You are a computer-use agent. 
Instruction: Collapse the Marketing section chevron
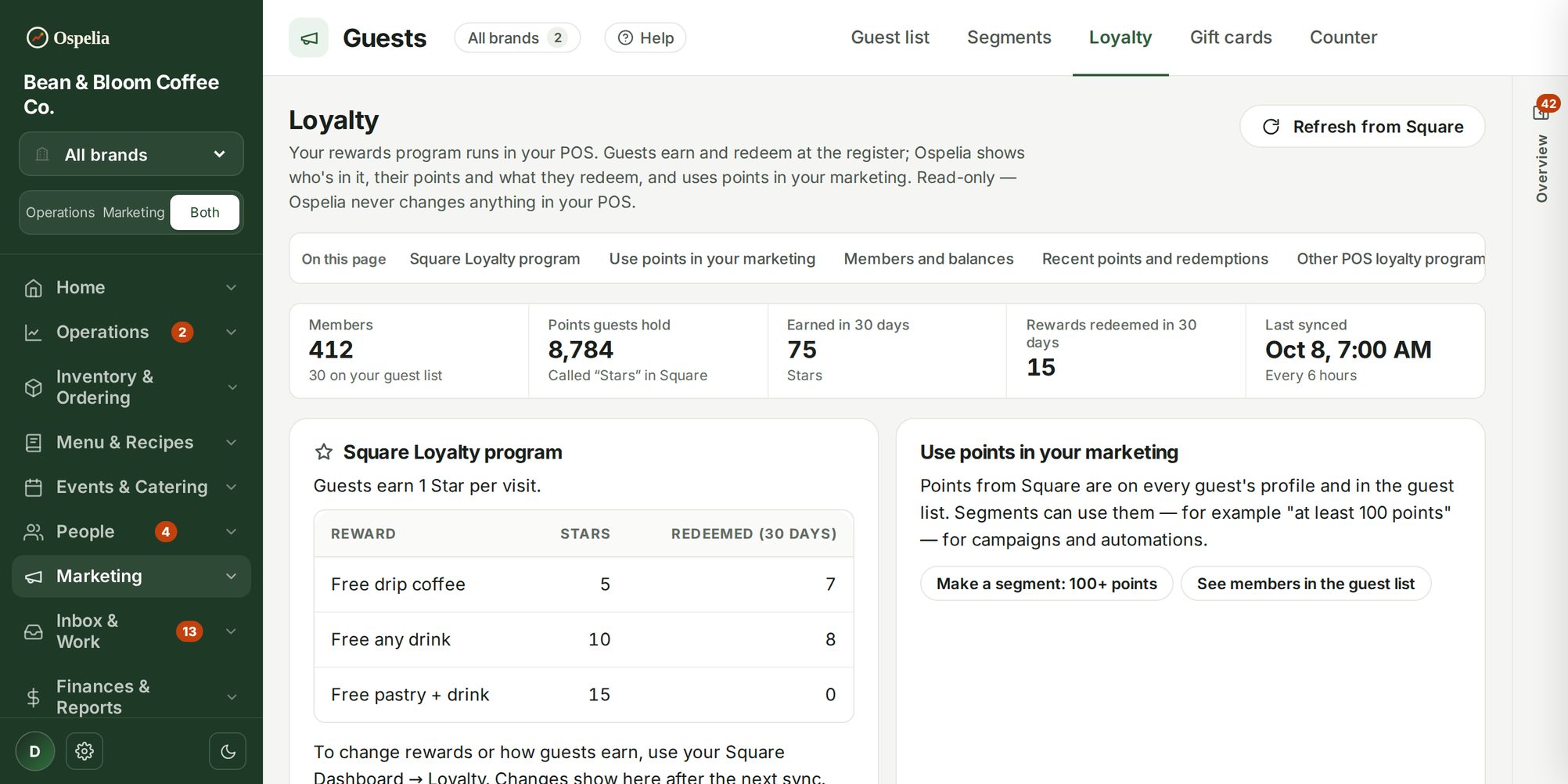coord(231,577)
